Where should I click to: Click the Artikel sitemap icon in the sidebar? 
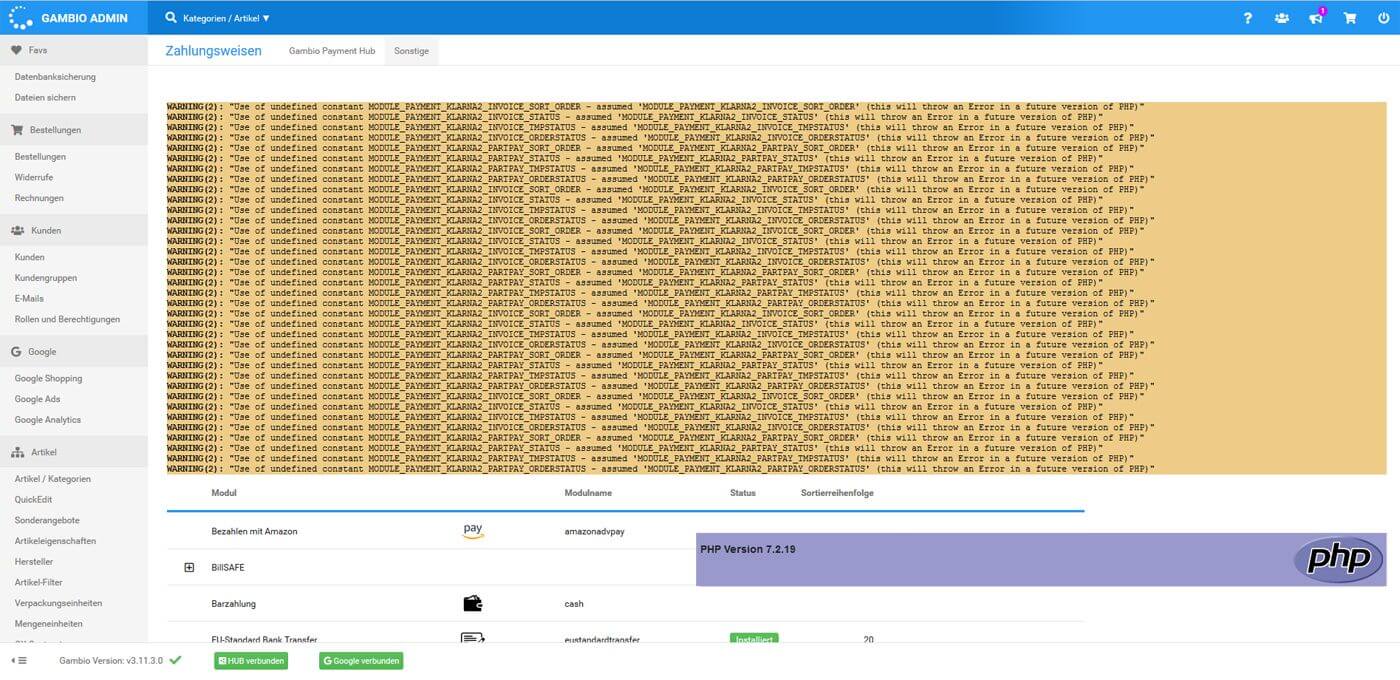point(17,452)
